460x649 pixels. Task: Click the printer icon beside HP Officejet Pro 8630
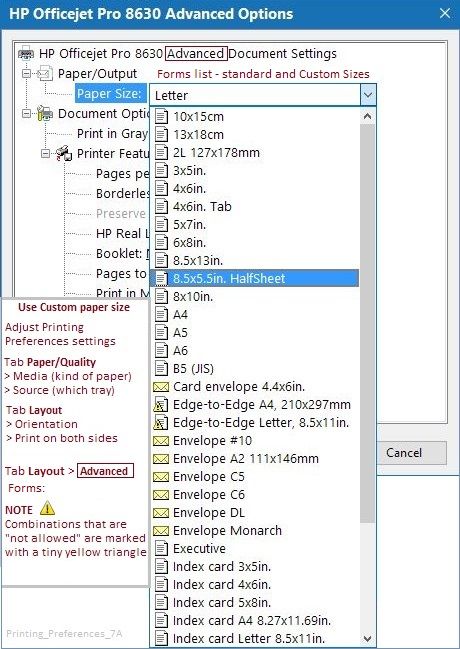(x=26, y=53)
